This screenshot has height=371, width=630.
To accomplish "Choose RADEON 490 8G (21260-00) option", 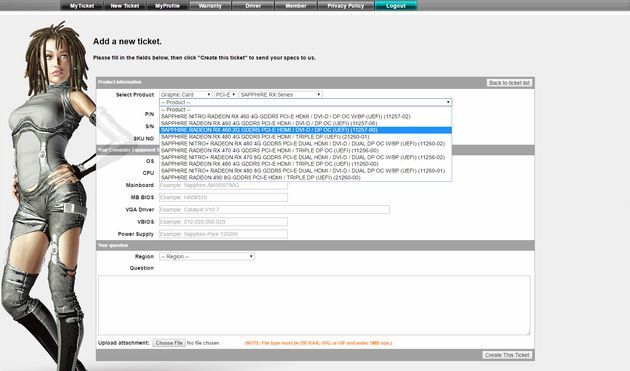I will point(305,177).
